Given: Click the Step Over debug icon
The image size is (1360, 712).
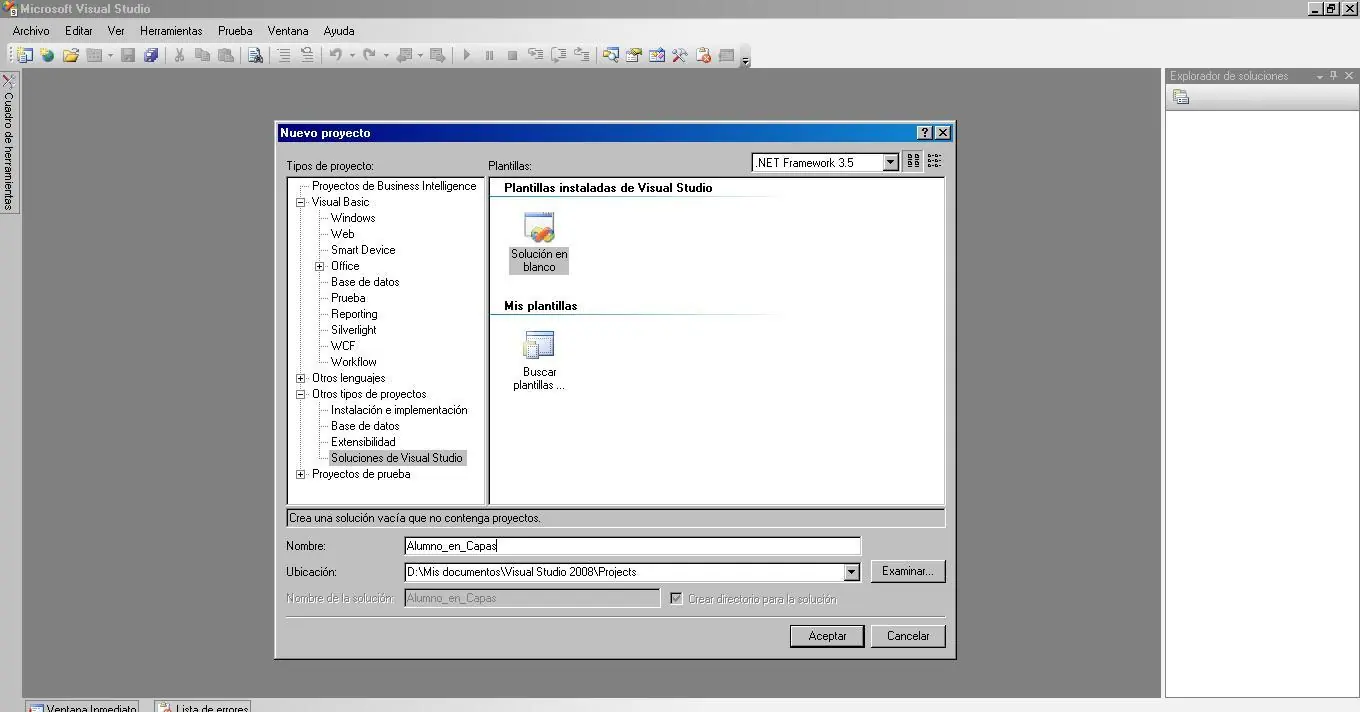Looking at the screenshot, I should click(559, 55).
